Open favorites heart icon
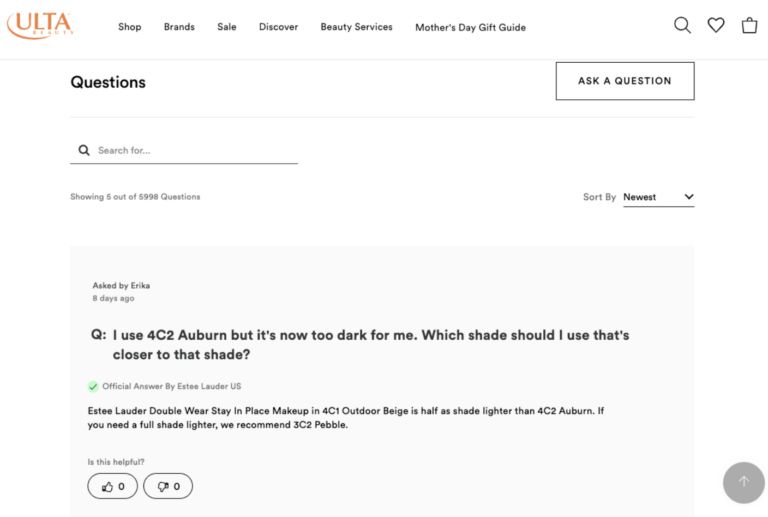Viewport: 768px width, 517px height. (716, 26)
